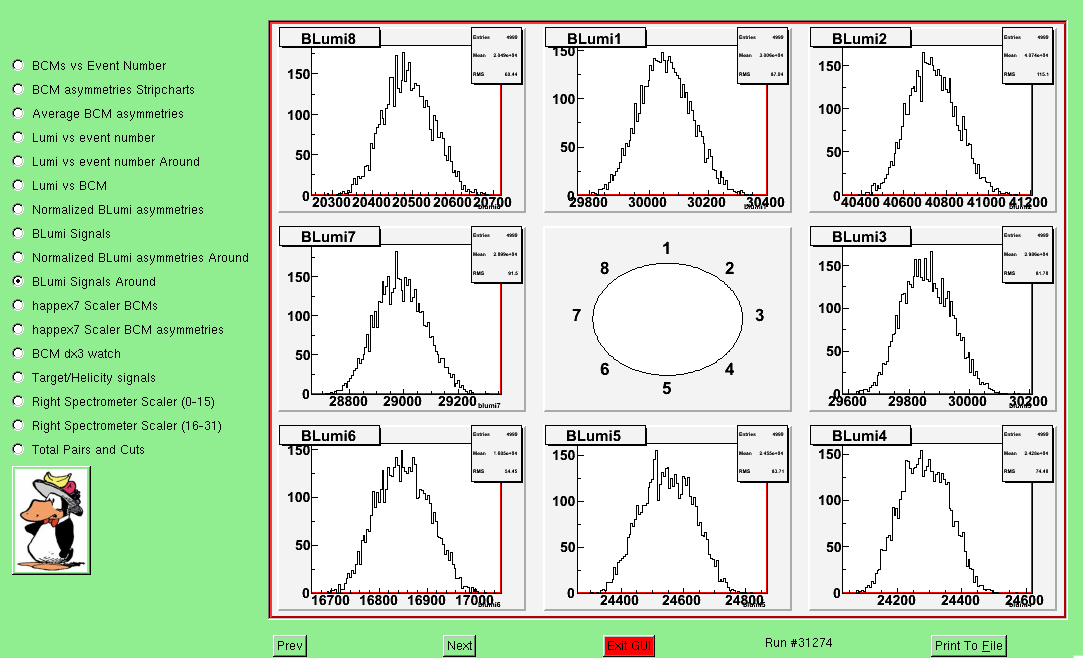Select BCMs vs Event Number radio button
Screen dimensions: 1083x658
pyautogui.click(x=19, y=66)
